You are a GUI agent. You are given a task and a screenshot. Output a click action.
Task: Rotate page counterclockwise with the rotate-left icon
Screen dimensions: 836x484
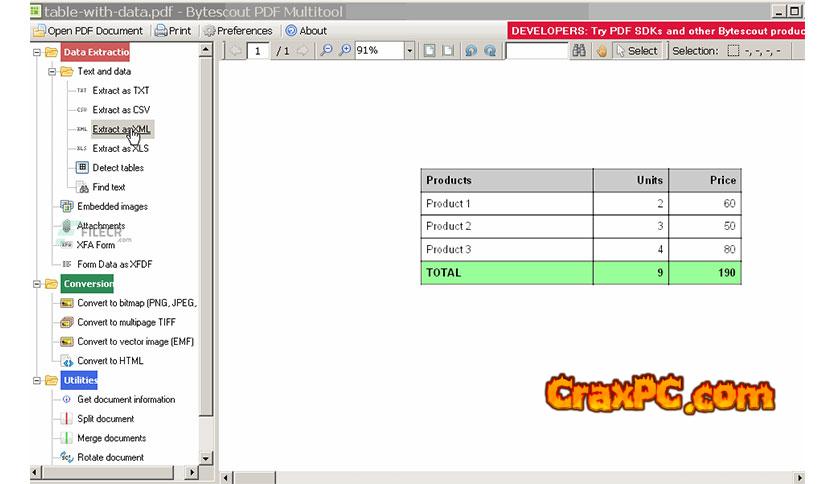471,51
